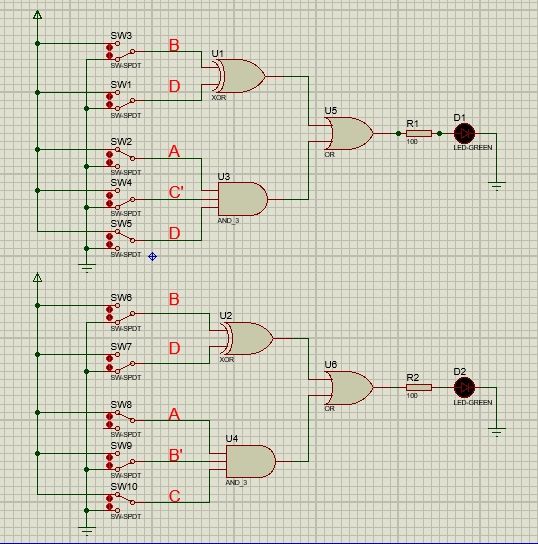Select green LED D1
This screenshot has width=538, height=544.
pyautogui.click(x=464, y=133)
